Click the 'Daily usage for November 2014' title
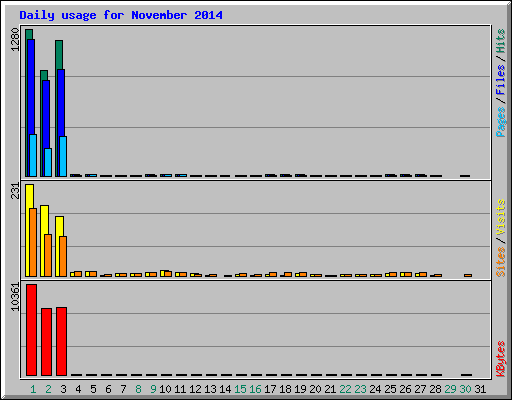 point(121,15)
